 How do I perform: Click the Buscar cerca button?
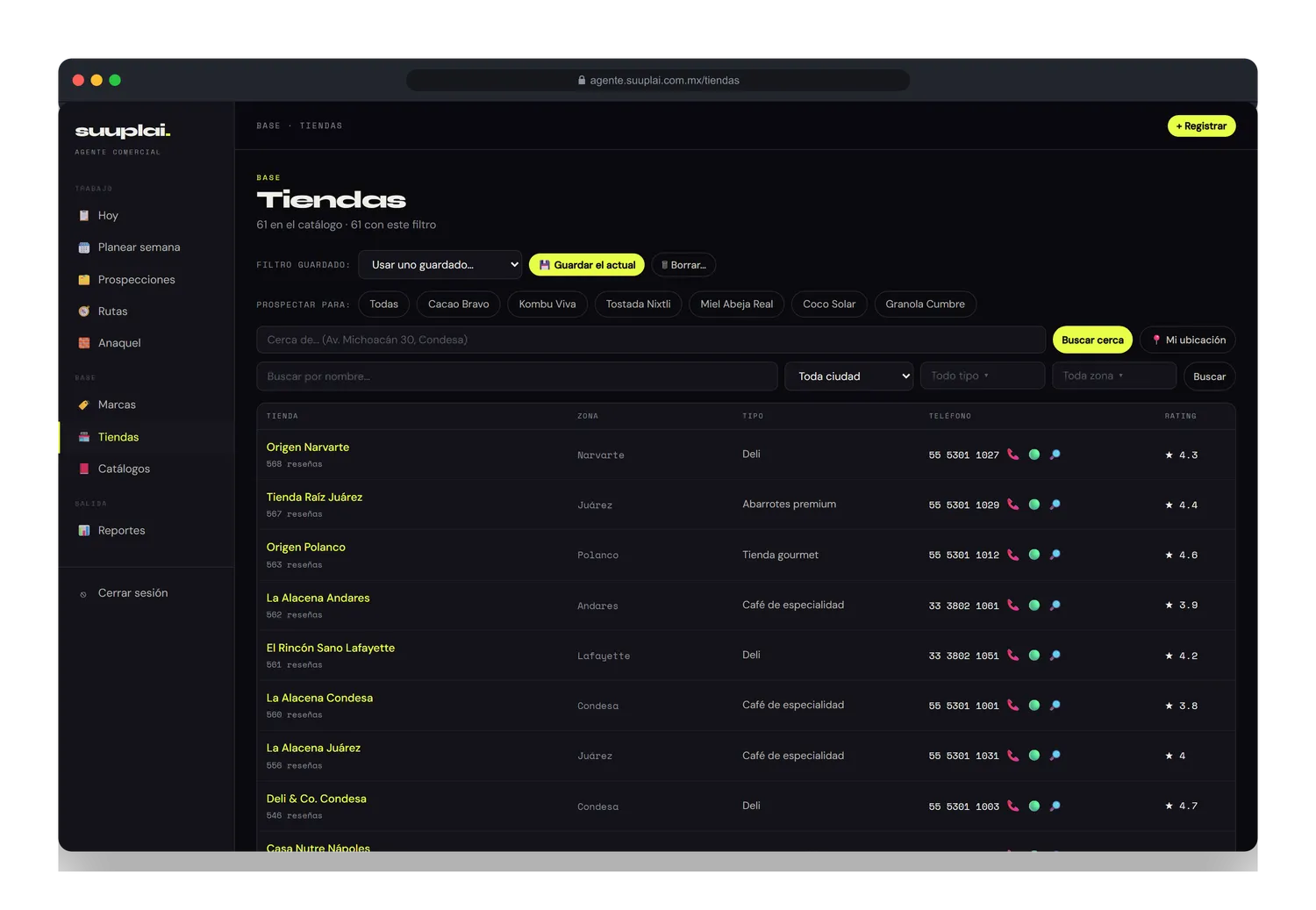point(1092,340)
